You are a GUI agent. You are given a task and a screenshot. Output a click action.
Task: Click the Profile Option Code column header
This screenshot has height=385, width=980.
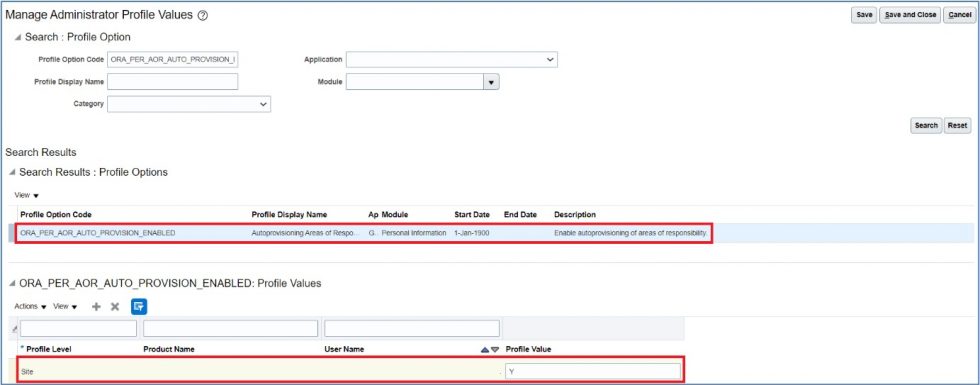(x=56, y=214)
